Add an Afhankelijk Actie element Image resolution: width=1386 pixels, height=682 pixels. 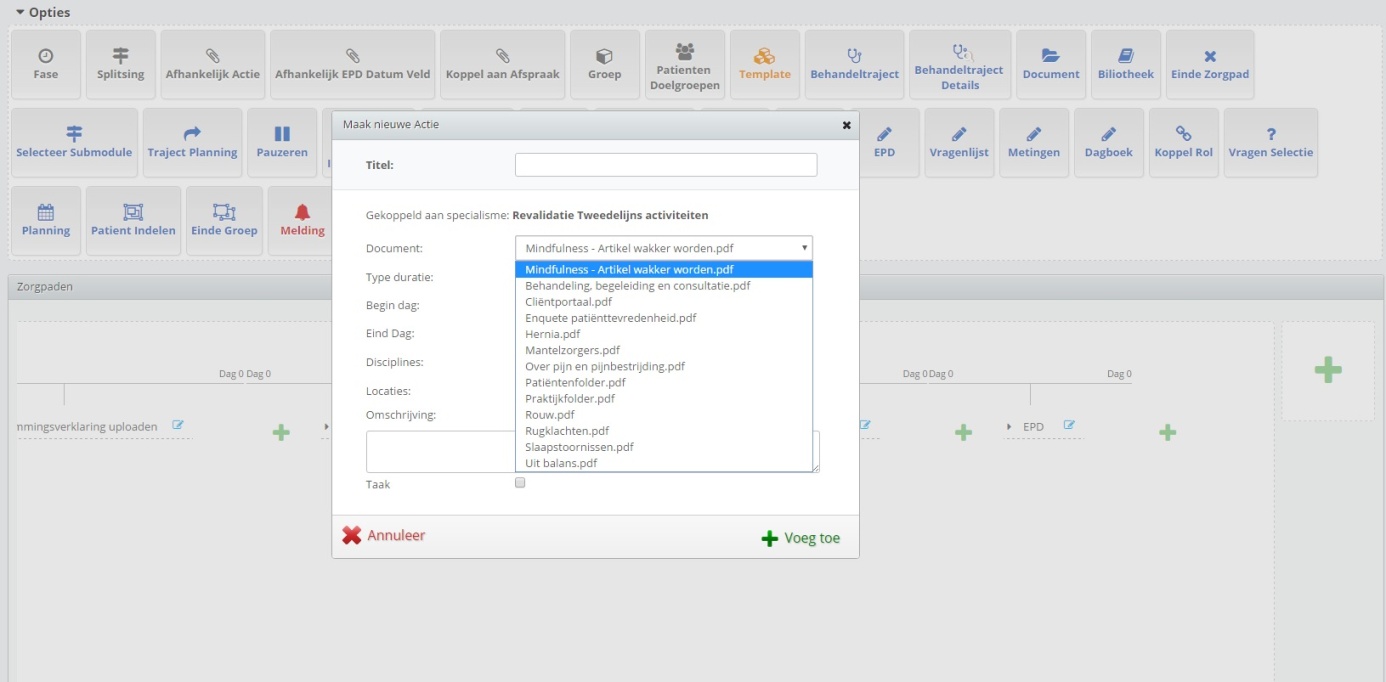pyautogui.click(x=213, y=65)
